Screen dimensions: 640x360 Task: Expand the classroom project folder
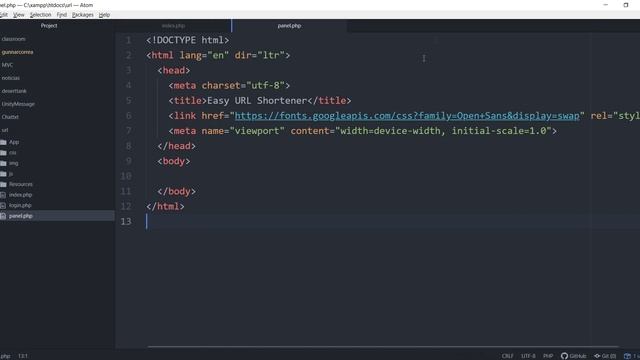tap(13, 39)
